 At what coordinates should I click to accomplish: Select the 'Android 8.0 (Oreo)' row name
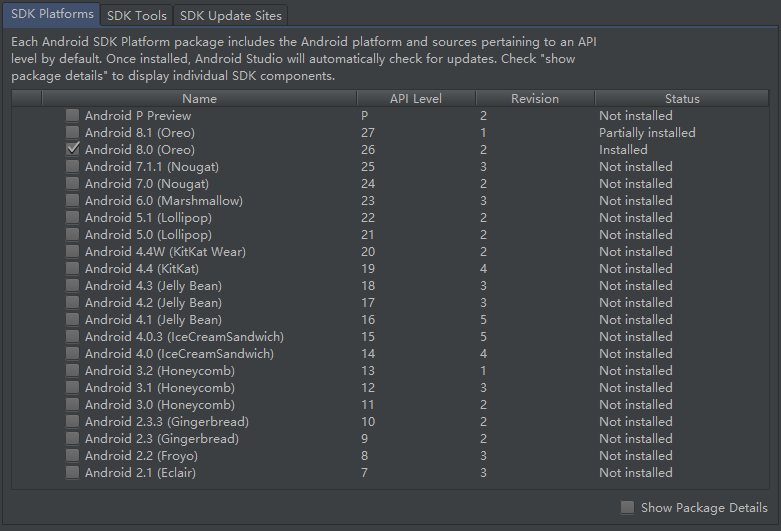[x=140, y=149]
